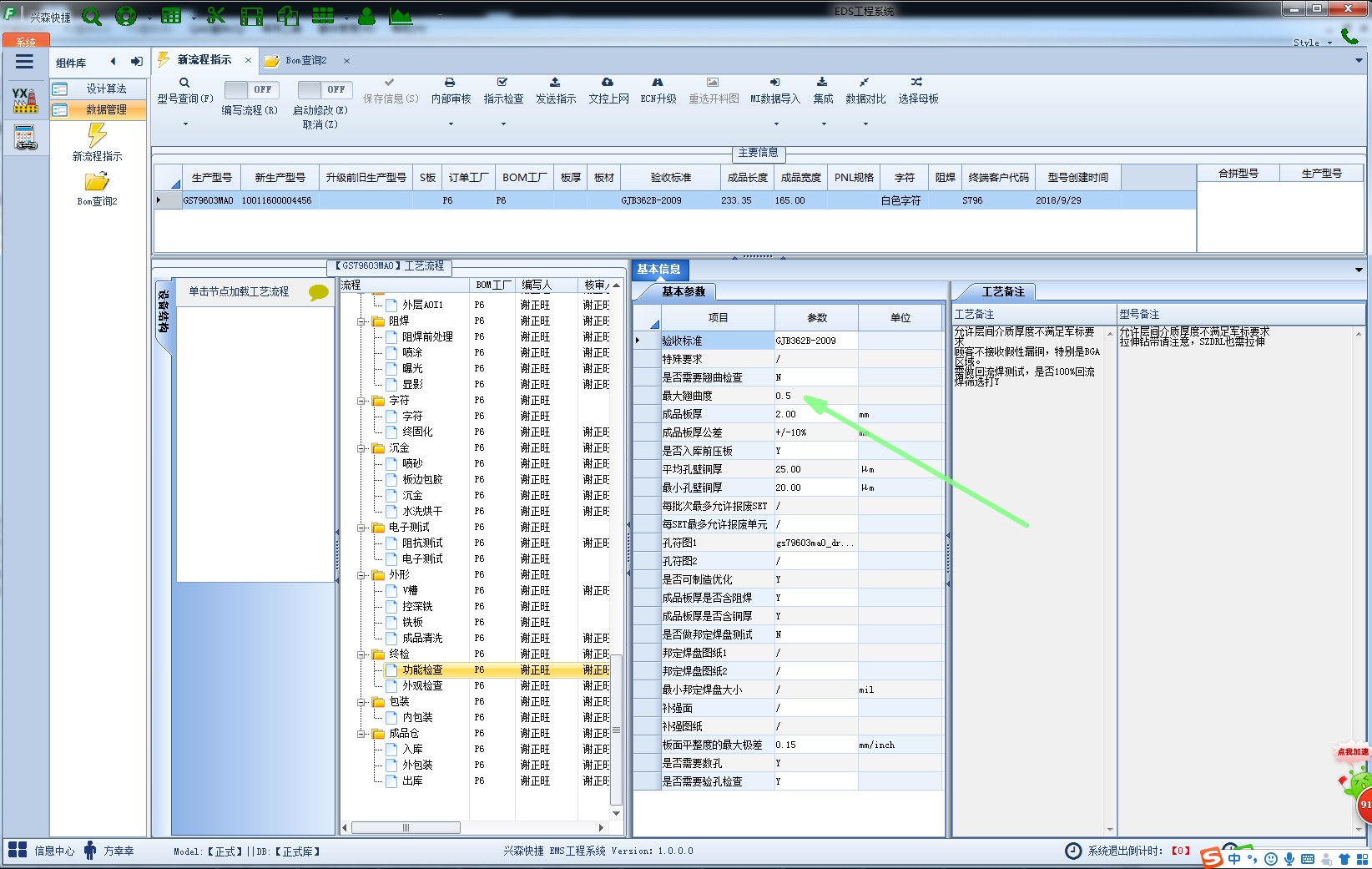Click the calculator icon in left sidebar
1372x869 pixels.
(25, 138)
